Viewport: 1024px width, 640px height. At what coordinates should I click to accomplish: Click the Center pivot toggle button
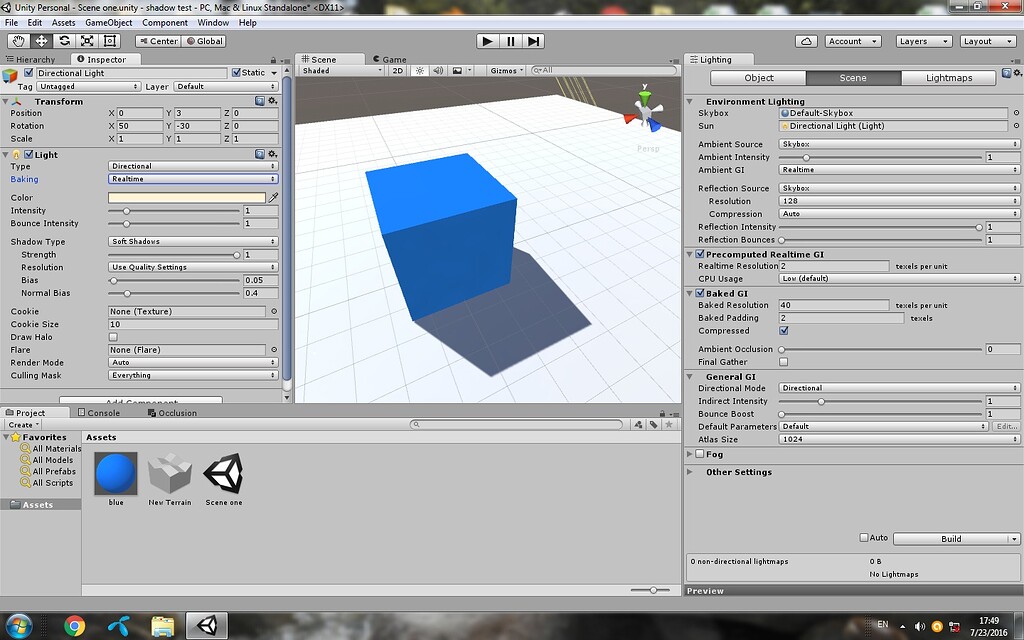point(158,41)
